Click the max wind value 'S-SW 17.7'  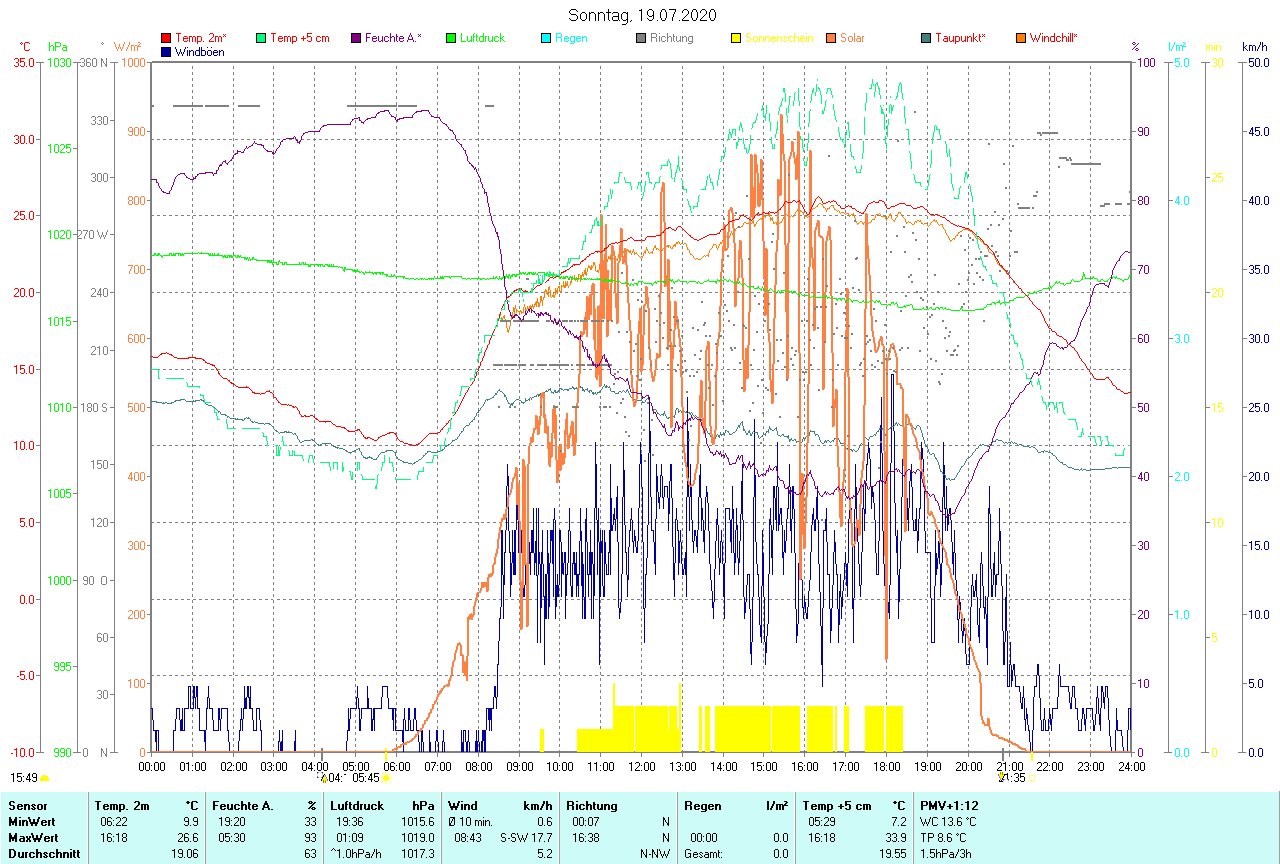[x=526, y=837]
